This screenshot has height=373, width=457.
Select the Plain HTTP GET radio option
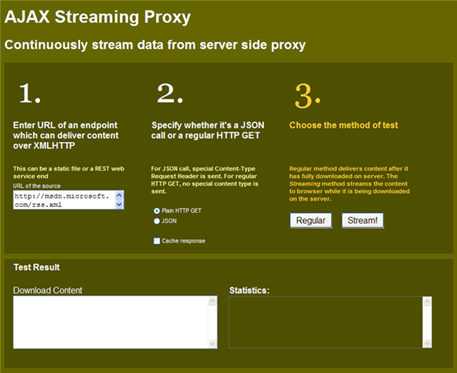pos(157,211)
